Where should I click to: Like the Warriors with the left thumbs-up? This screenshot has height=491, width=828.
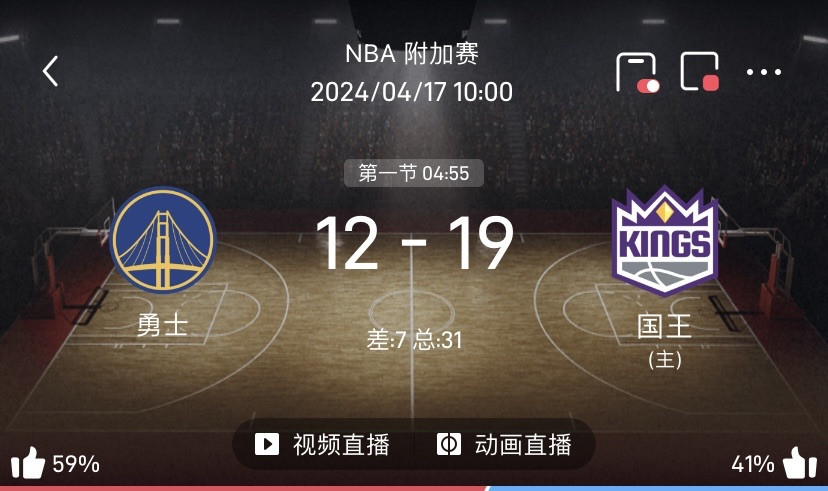28,463
